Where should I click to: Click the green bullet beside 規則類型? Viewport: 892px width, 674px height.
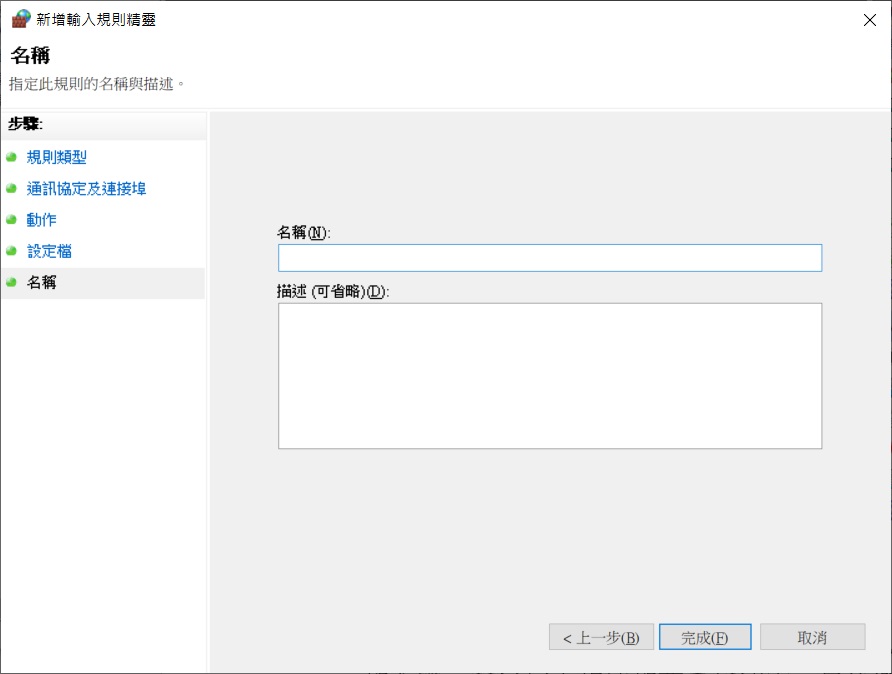click(11, 157)
